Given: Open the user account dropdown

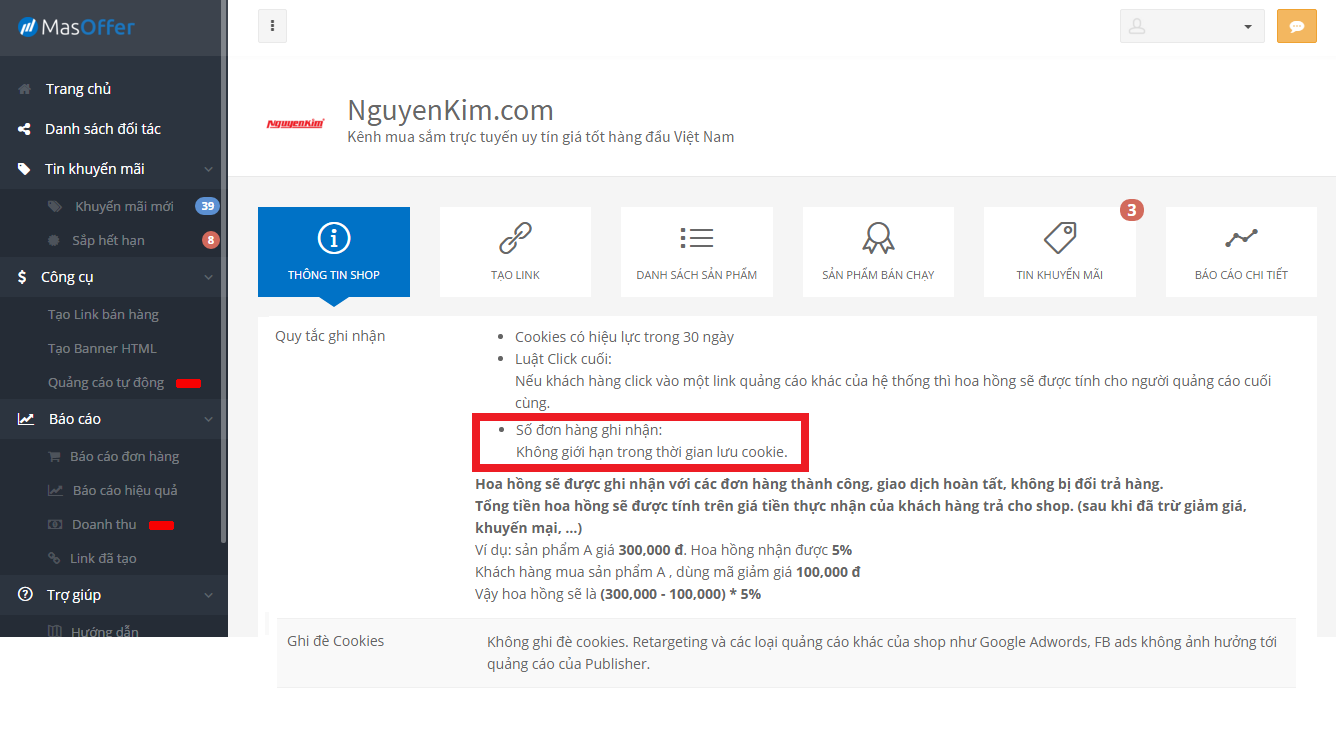Looking at the screenshot, I should pyautogui.click(x=1192, y=27).
